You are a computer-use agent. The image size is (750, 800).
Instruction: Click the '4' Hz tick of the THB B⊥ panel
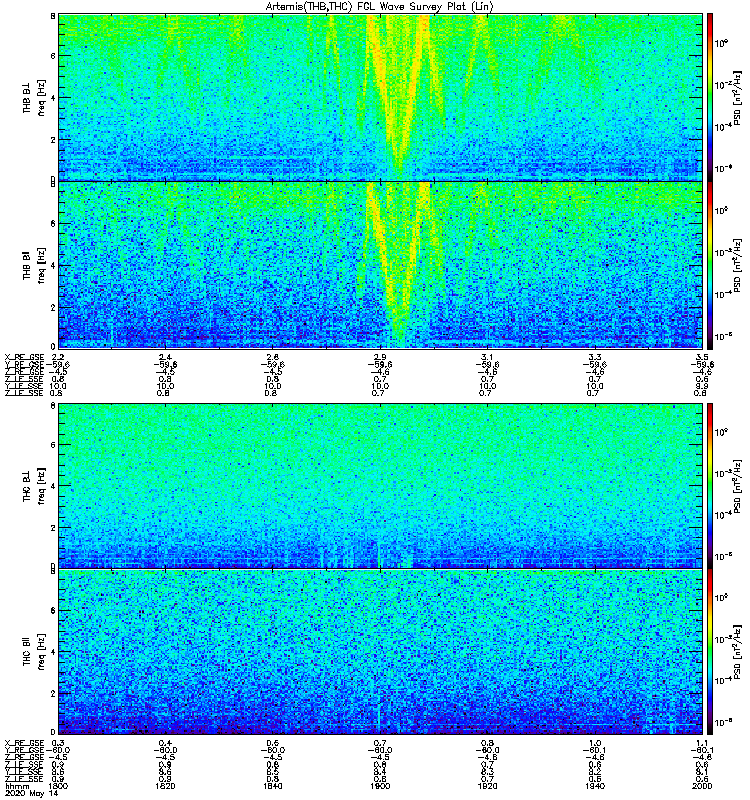point(53,97)
